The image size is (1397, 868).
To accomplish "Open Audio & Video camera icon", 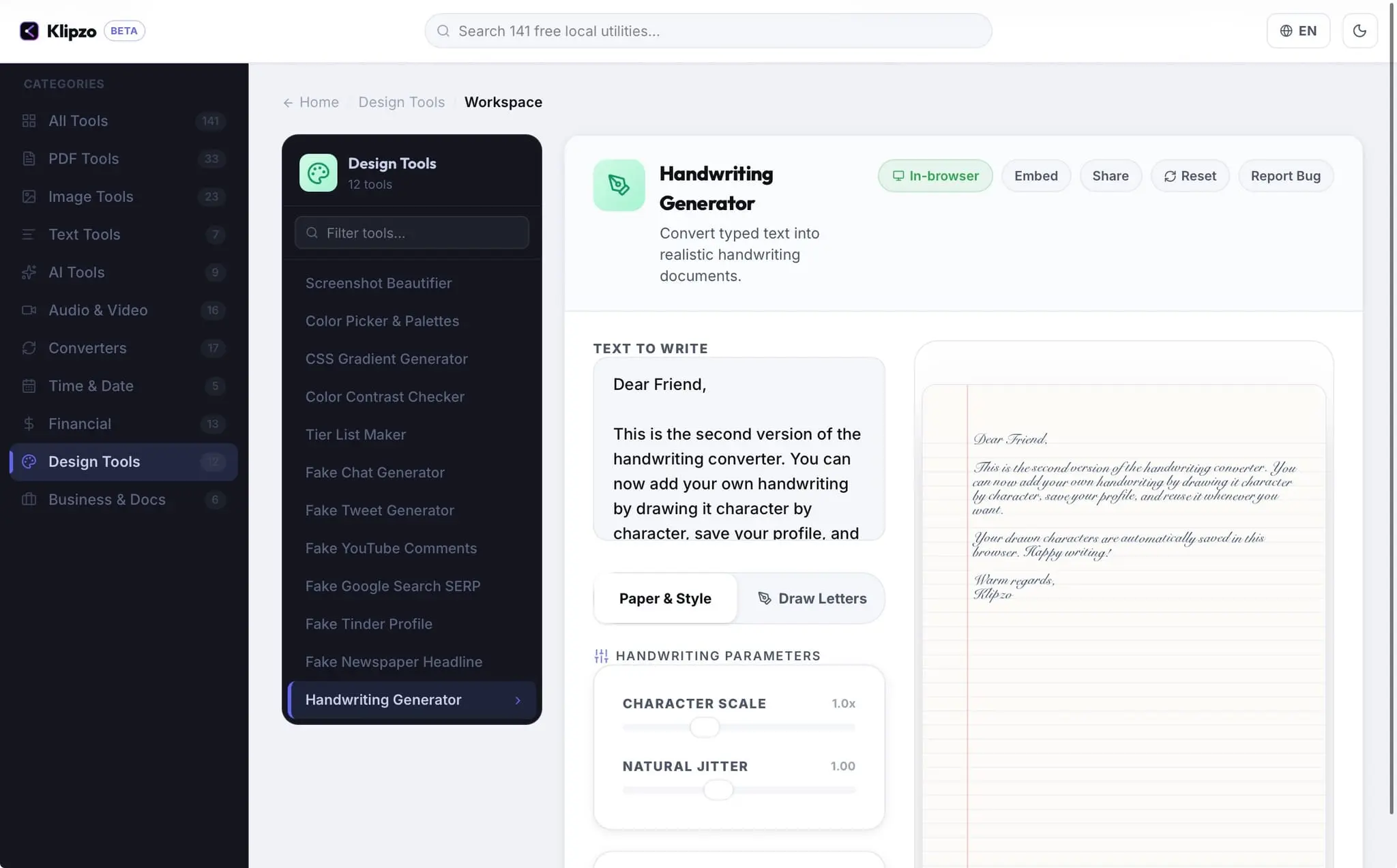I will [29, 310].
